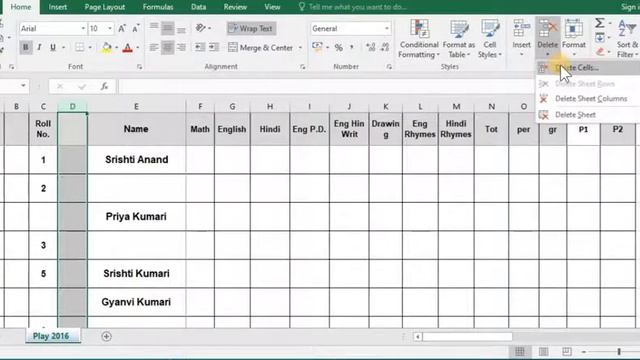
Task: Apply Comma Style
Action: tap(351, 47)
